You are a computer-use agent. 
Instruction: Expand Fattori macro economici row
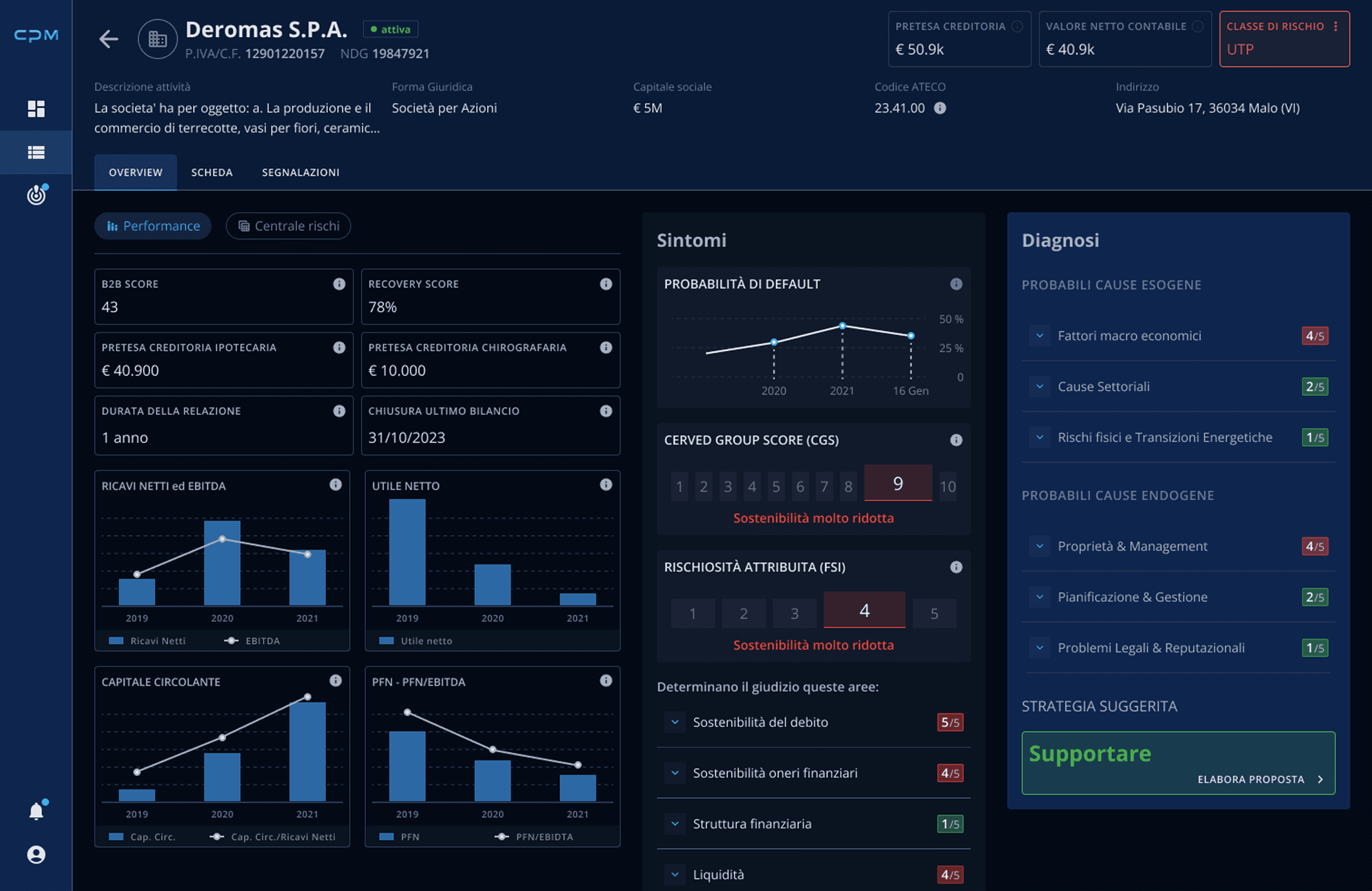[1039, 336]
